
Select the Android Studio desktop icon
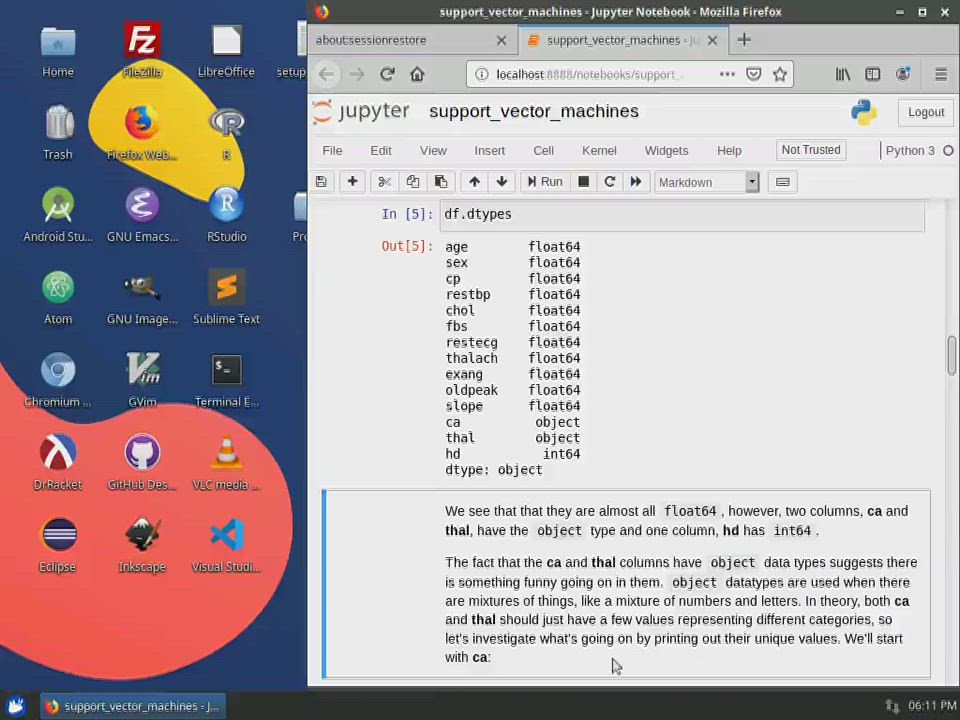(x=58, y=214)
